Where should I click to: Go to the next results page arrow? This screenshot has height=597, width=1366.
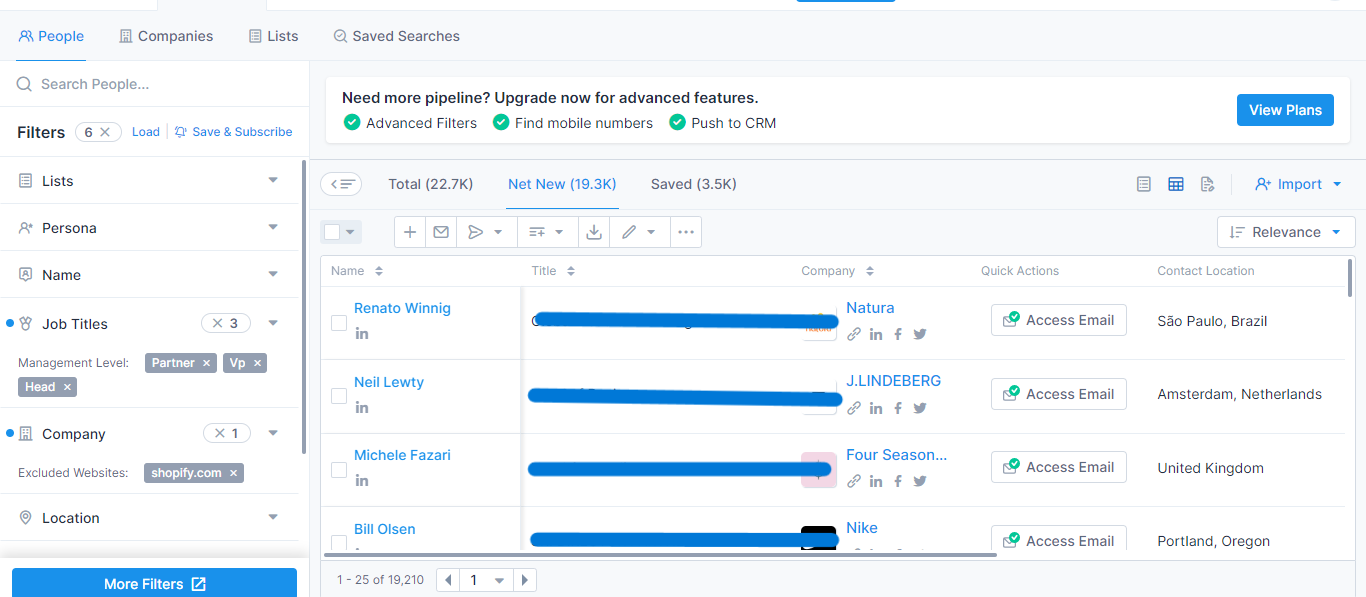point(525,580)
